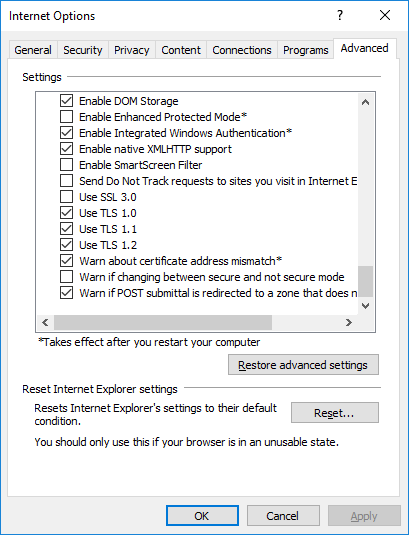Turn on Send Do Not Track requests
This screenshot has width=409, height=535.
pyautogui.click(x=66, y=181)
